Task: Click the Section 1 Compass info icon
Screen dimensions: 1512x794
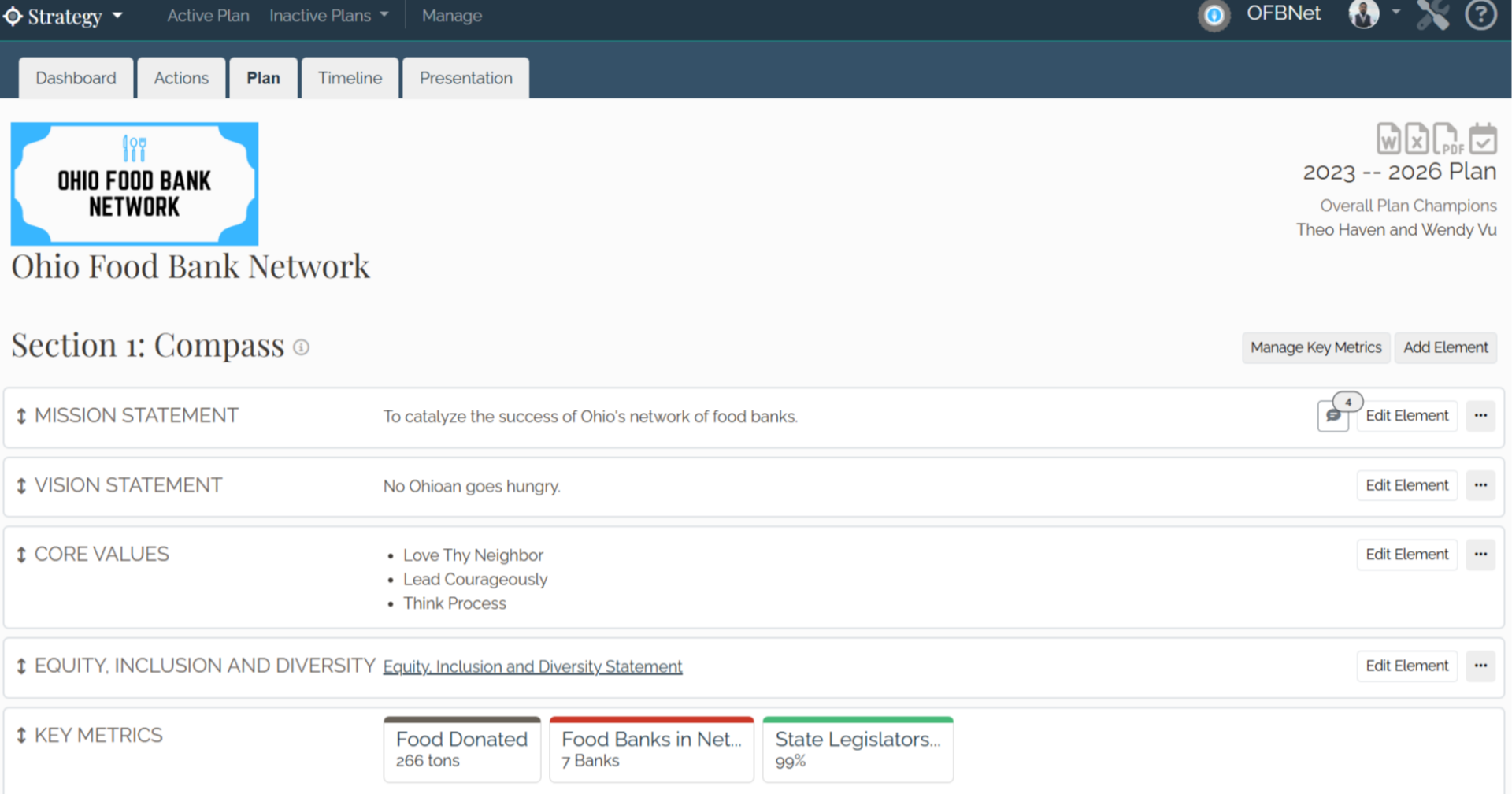Action: 301,347
